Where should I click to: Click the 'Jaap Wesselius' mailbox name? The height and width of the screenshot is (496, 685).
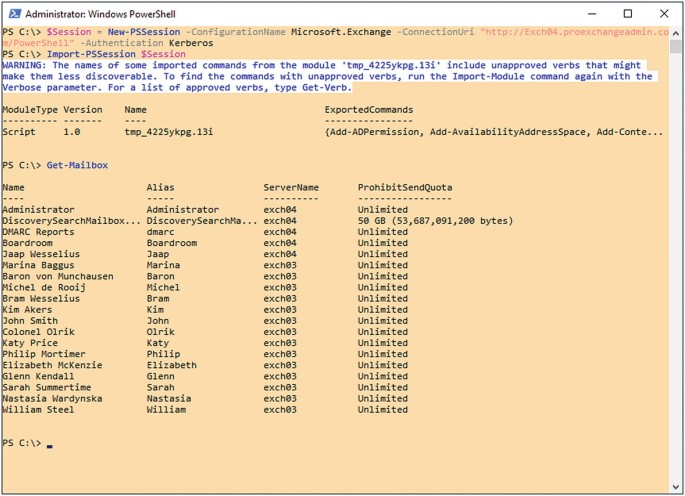tap(41, 254)
